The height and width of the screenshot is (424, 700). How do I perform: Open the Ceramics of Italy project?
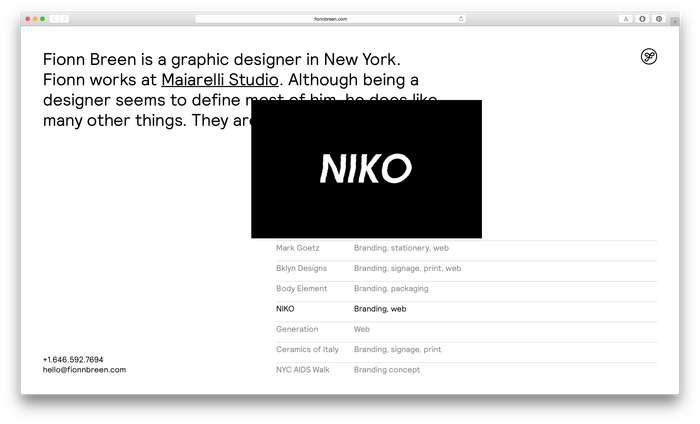(307, 349)
